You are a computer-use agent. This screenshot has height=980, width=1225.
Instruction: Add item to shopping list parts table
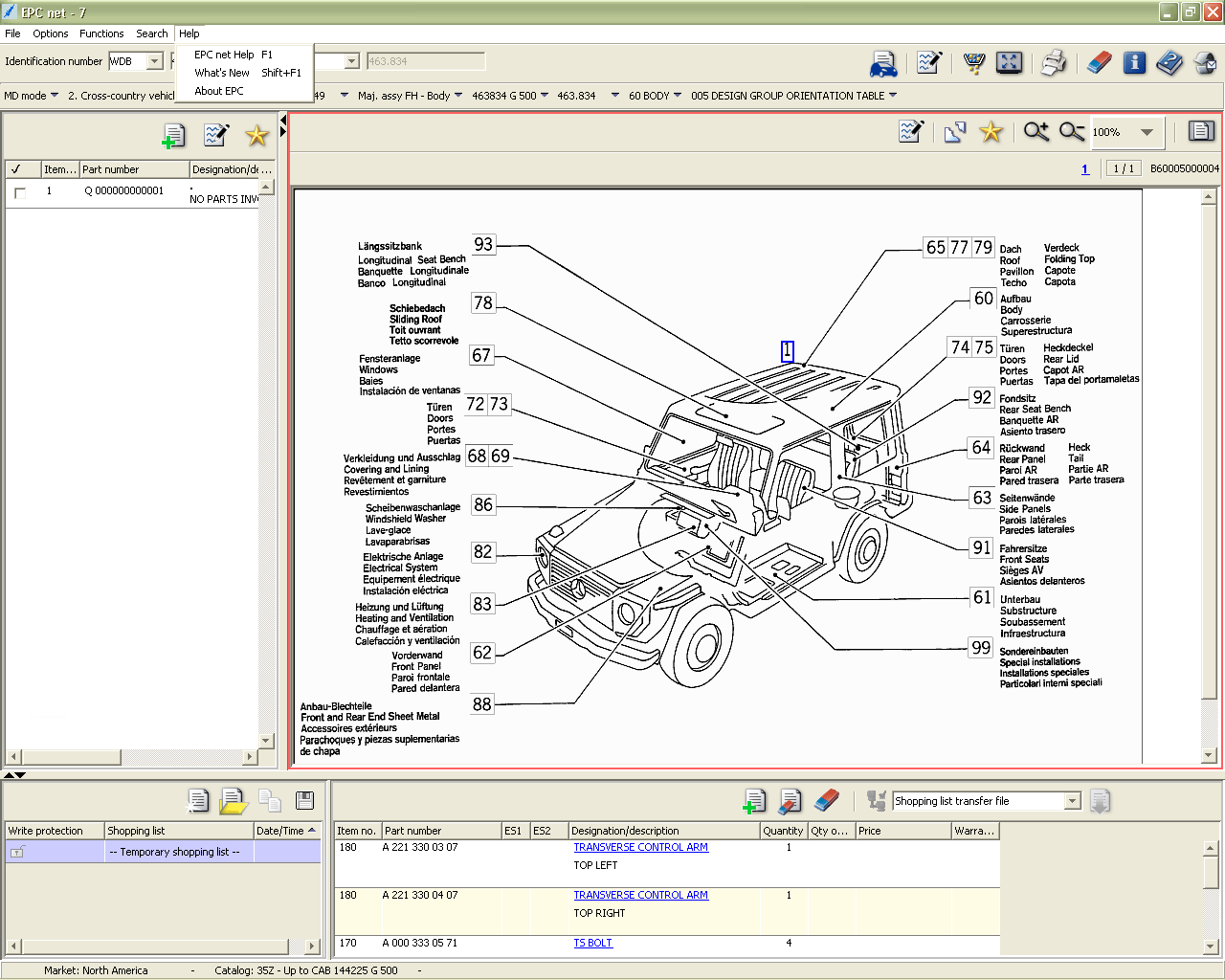(x=754, y=801)
